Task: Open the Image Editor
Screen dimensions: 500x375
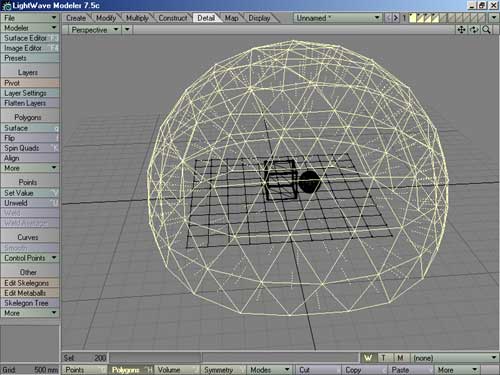Action: pos(30,48)
